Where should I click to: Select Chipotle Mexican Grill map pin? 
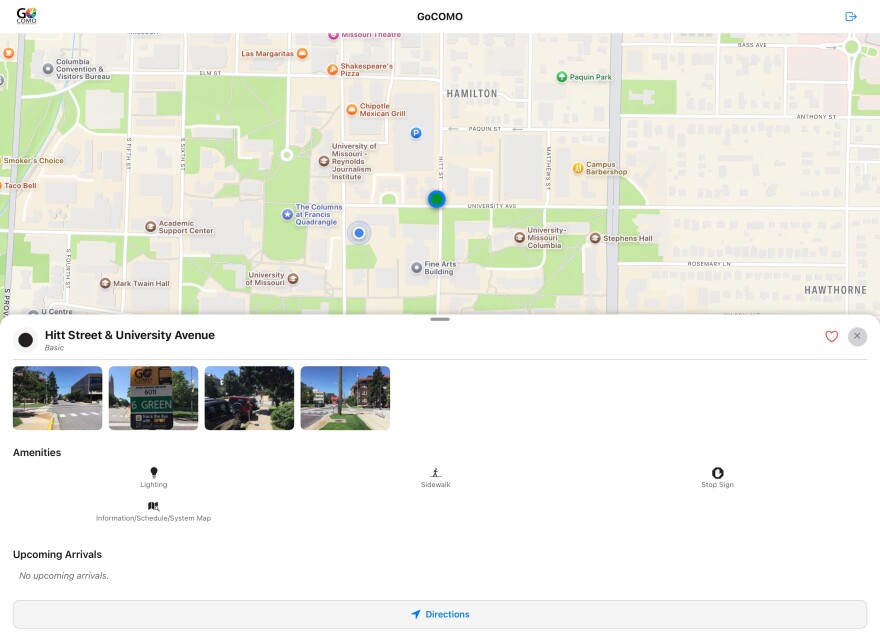351,109
